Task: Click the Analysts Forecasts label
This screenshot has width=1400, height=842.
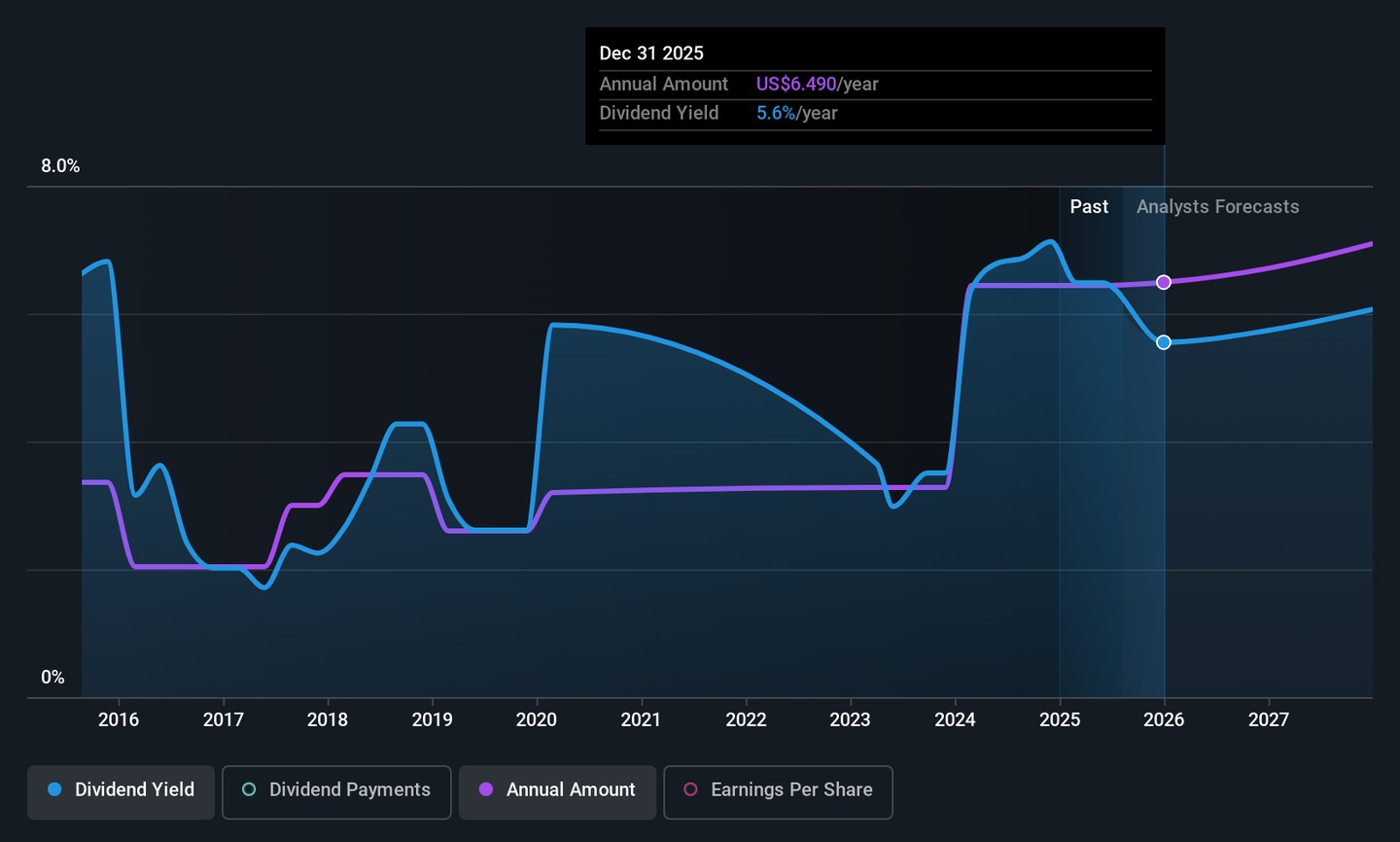Action: point(1217,207)
